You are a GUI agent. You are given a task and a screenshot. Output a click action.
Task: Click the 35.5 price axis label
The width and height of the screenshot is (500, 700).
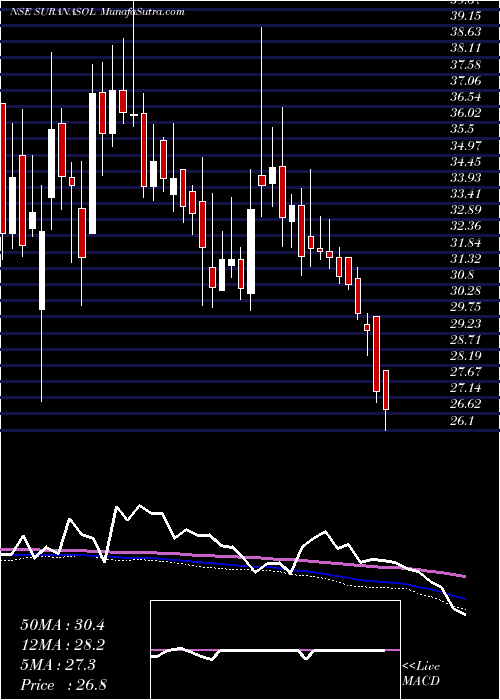pyautogui.click(x=462, y=129)
